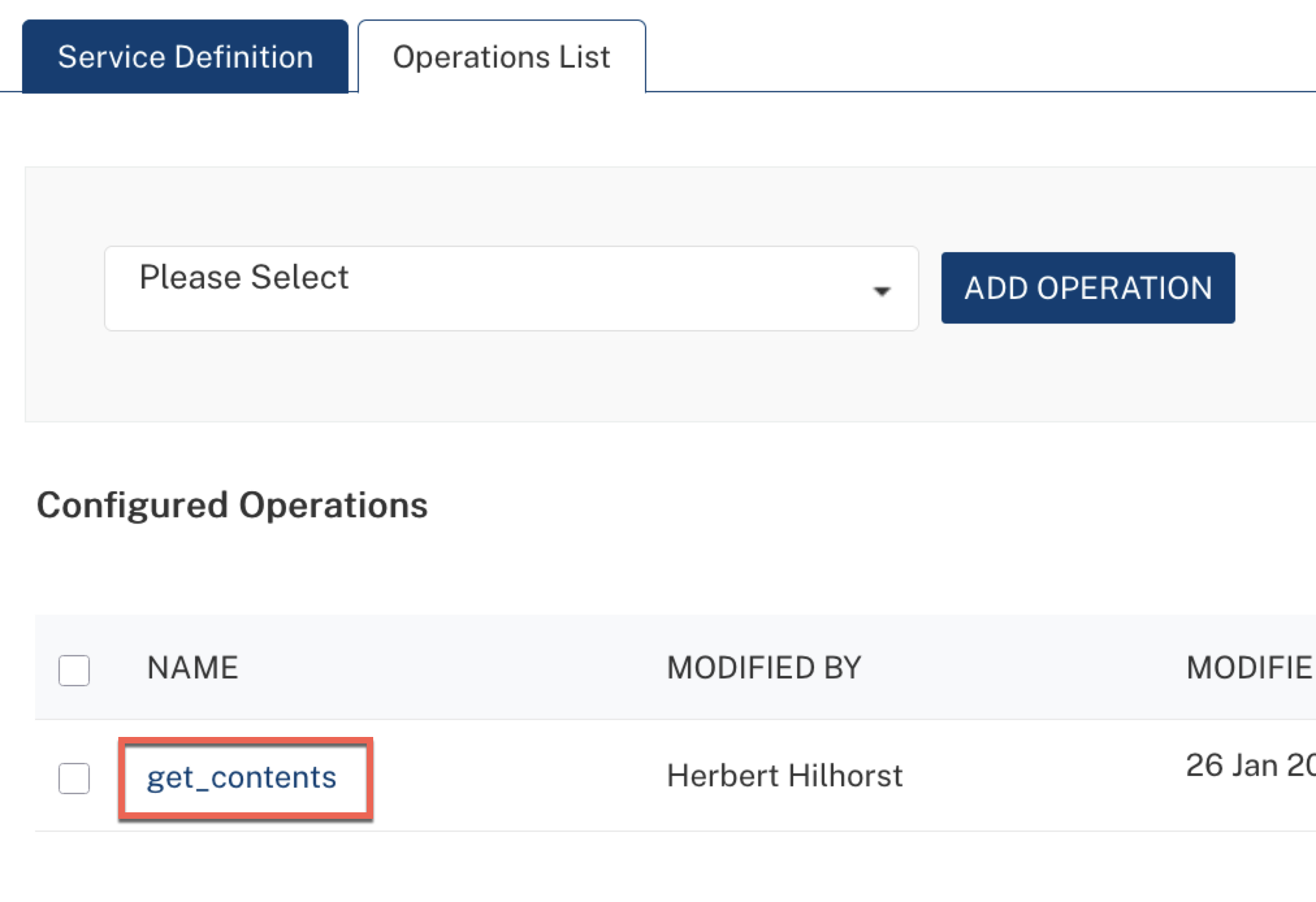
Task: Click the dropdown caret arrow icon
Action: (882, 290)
